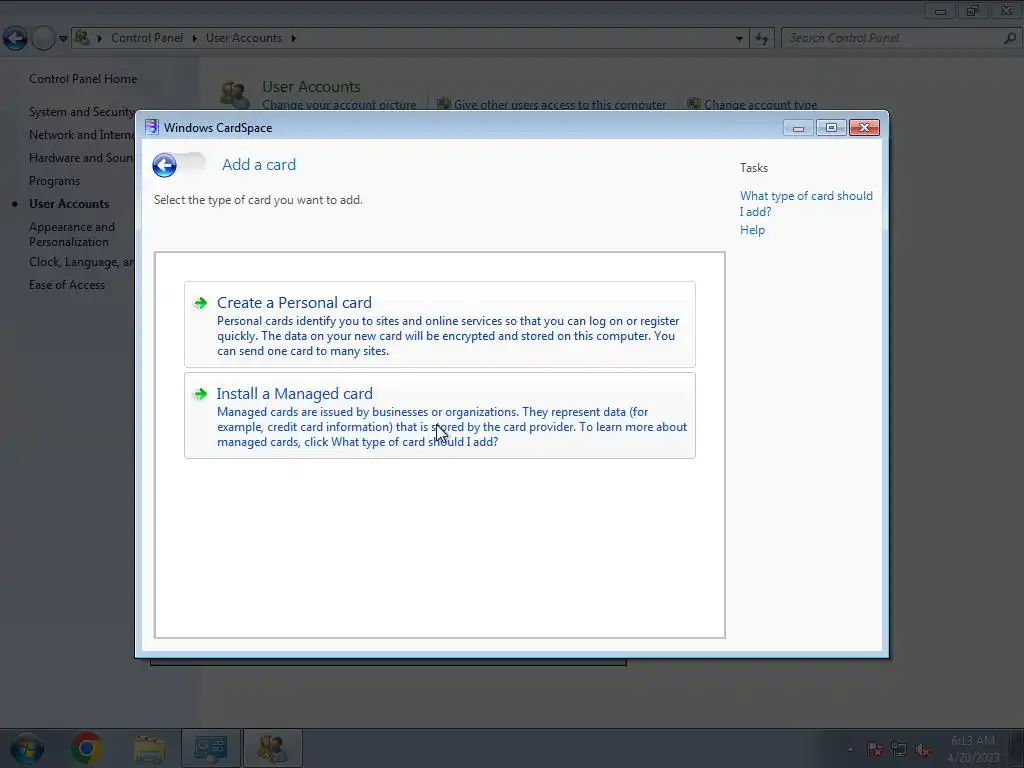1024x768 pixels.
Task: Maximize the Windows CardSpace window
Action: coord(831,128)
